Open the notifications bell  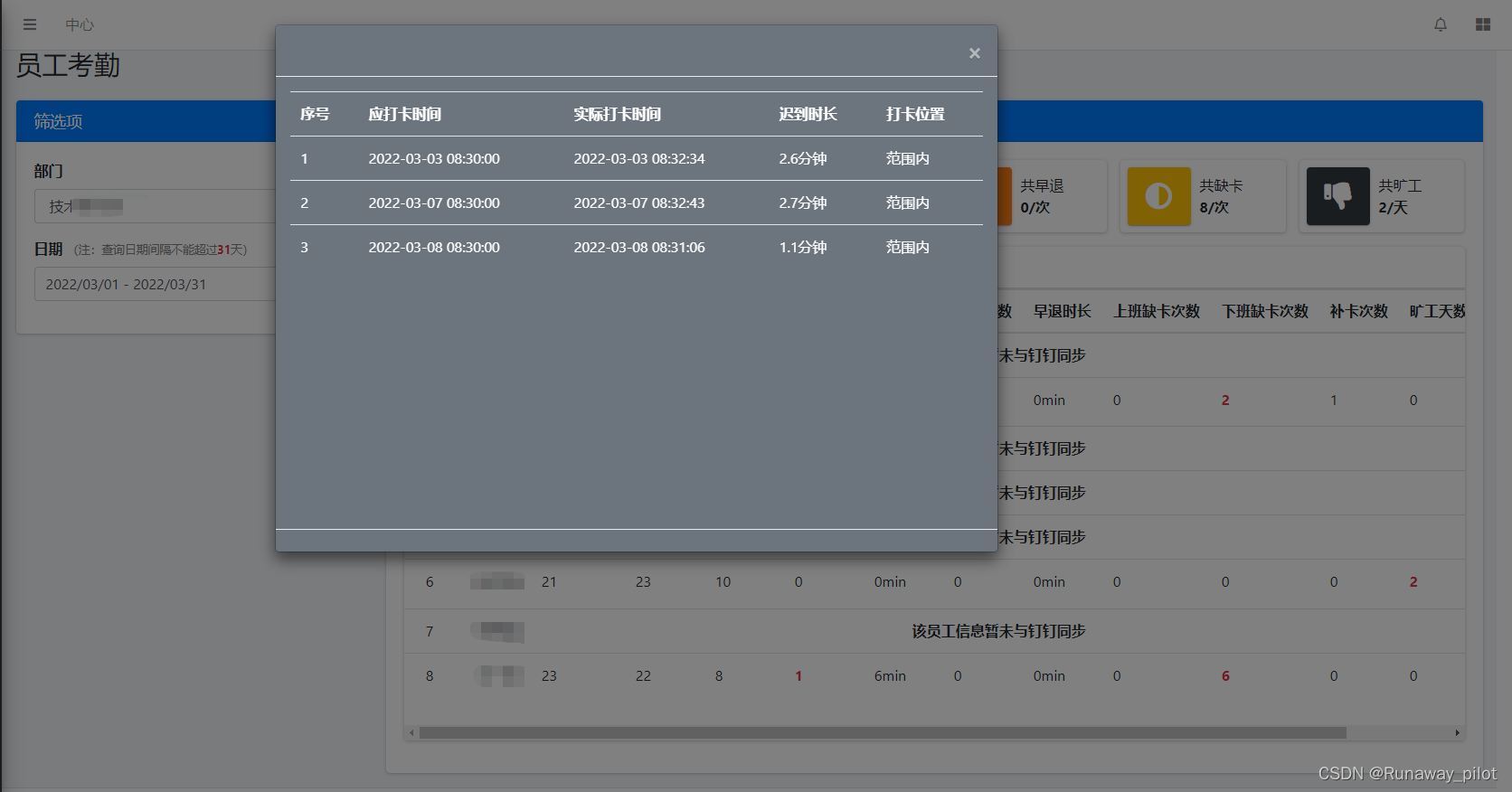[x=1441, y=24]
